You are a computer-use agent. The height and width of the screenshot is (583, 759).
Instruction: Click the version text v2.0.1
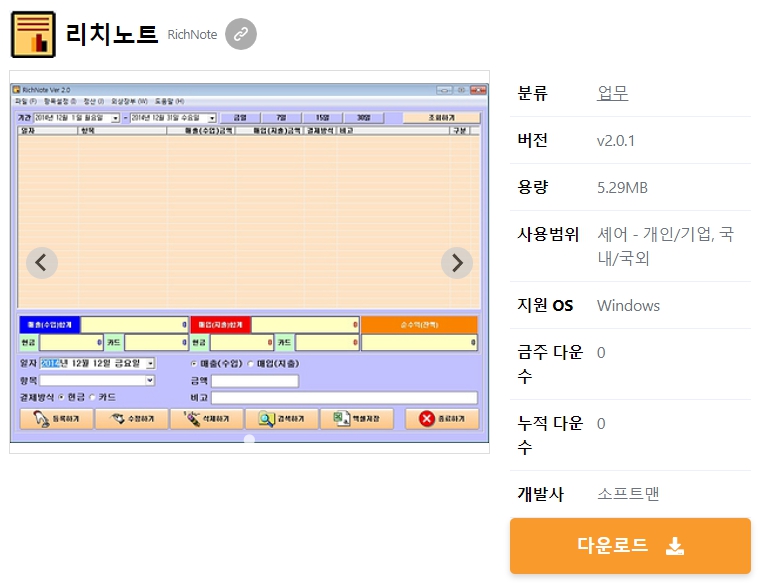616,140
